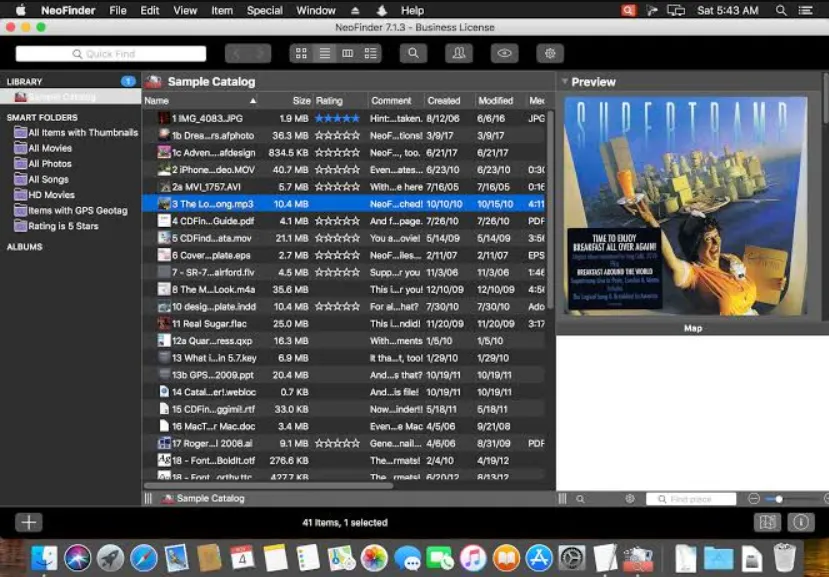Screen dimensions: 829x577
Task: Open the File menu
Action: 118,10
